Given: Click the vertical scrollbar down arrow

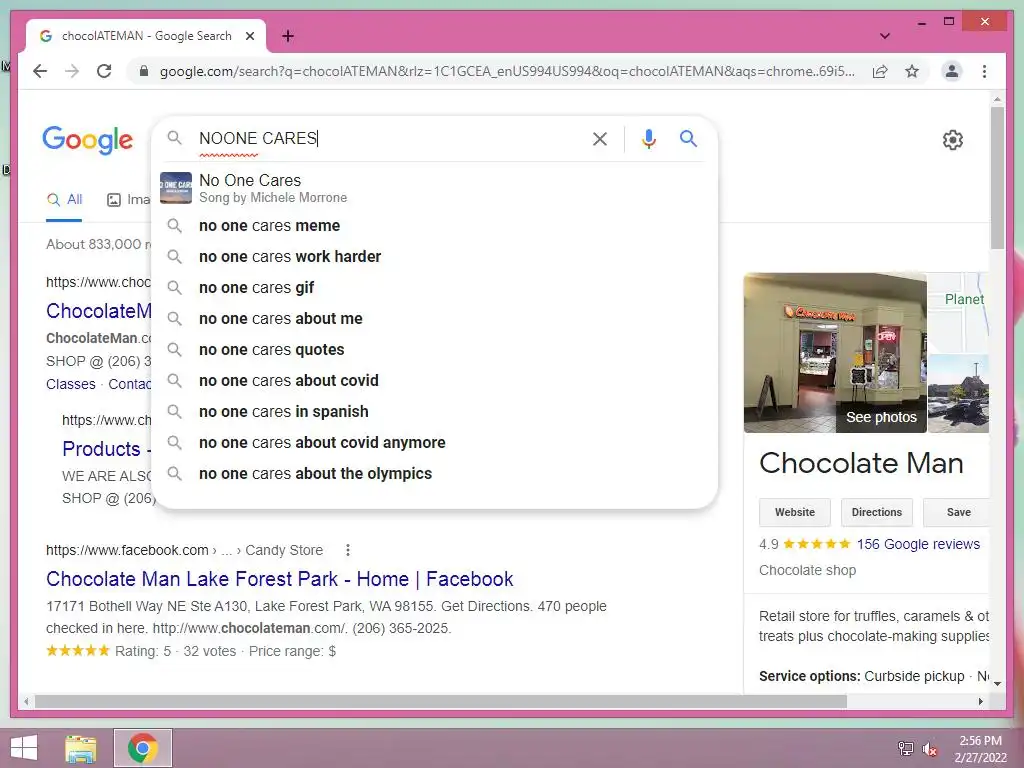Looking at the screenshot, I should click(997, 684).
